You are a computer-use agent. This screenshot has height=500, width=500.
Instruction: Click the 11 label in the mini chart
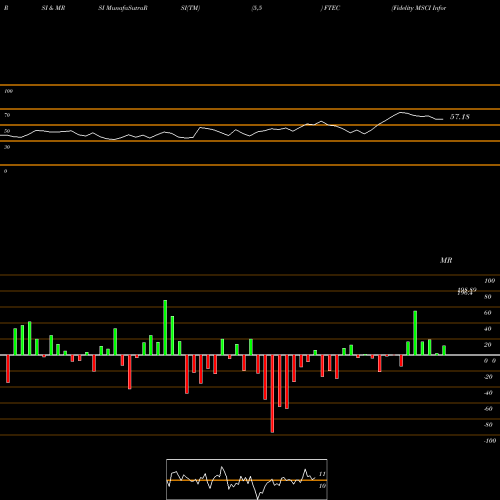(x=322, y=474)
